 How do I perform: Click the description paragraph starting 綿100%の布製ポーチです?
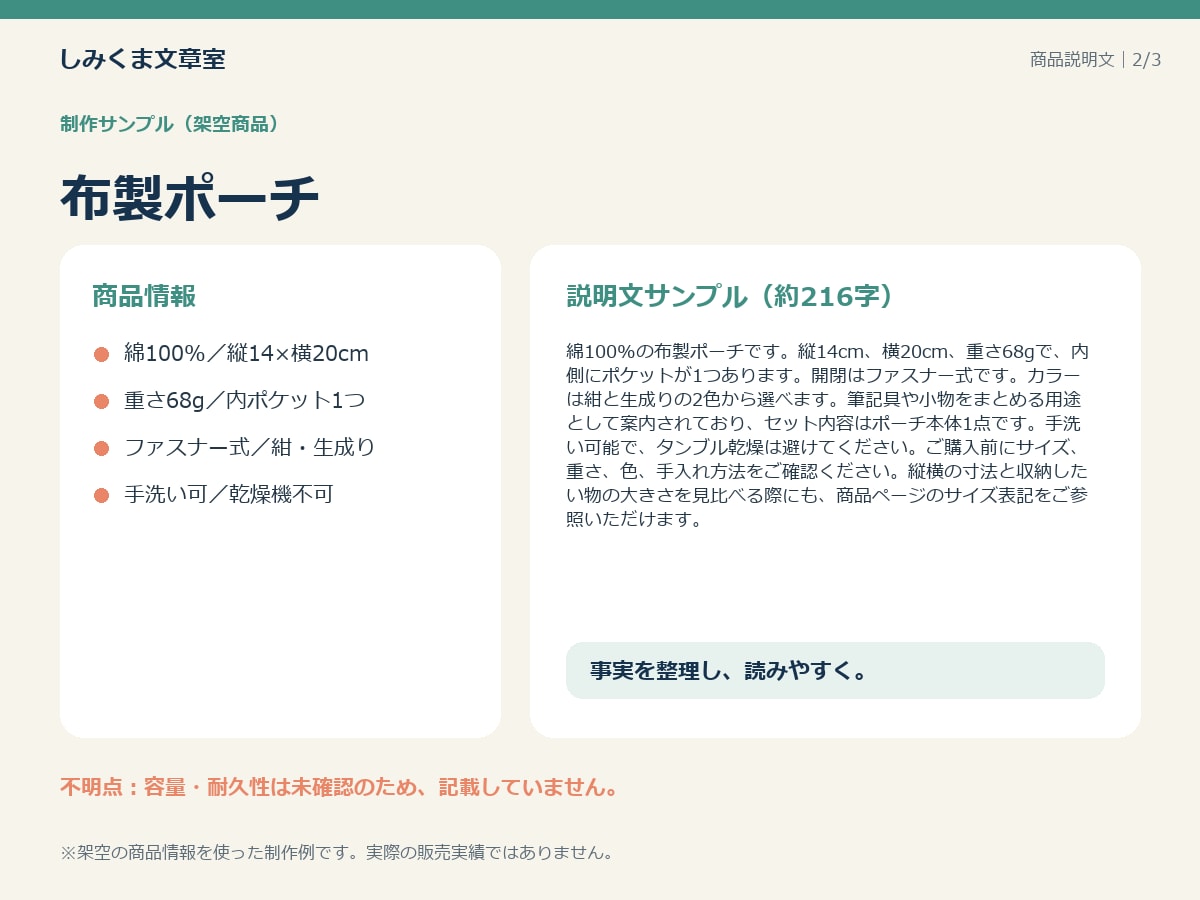[829, 436]
